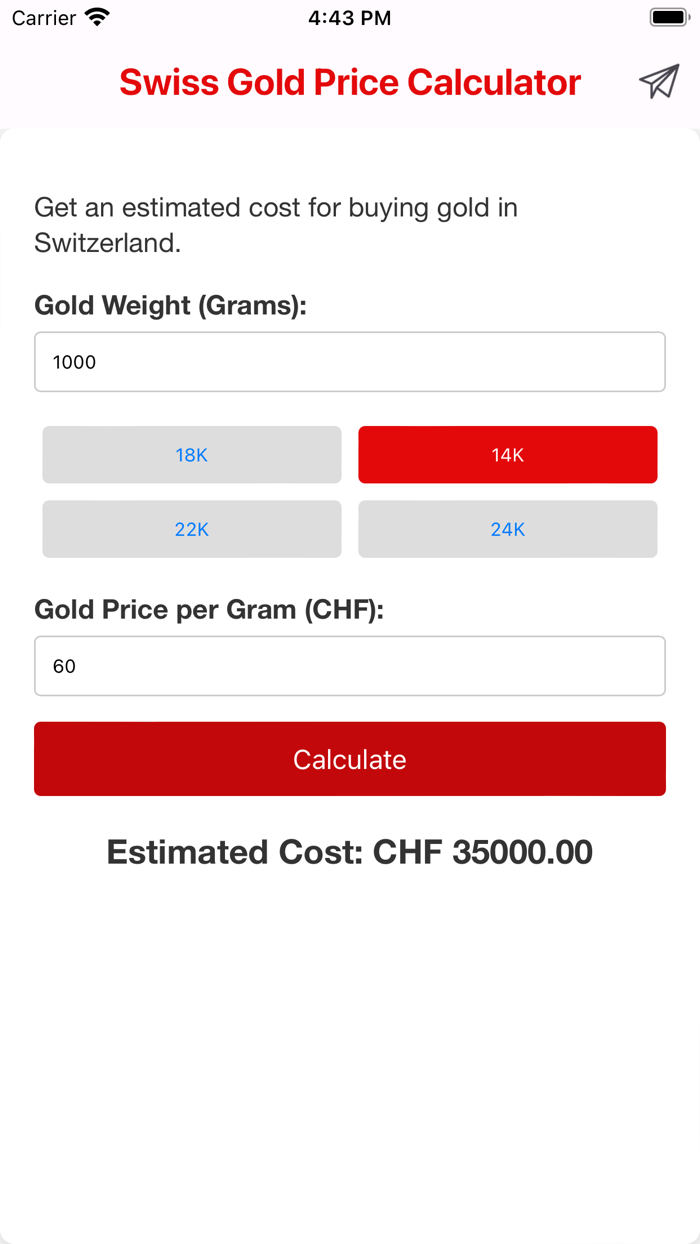Viewport: 700px width, 1244px height.
Task: Tap the clock showing 4:43 PM
Action: point(350,17)
